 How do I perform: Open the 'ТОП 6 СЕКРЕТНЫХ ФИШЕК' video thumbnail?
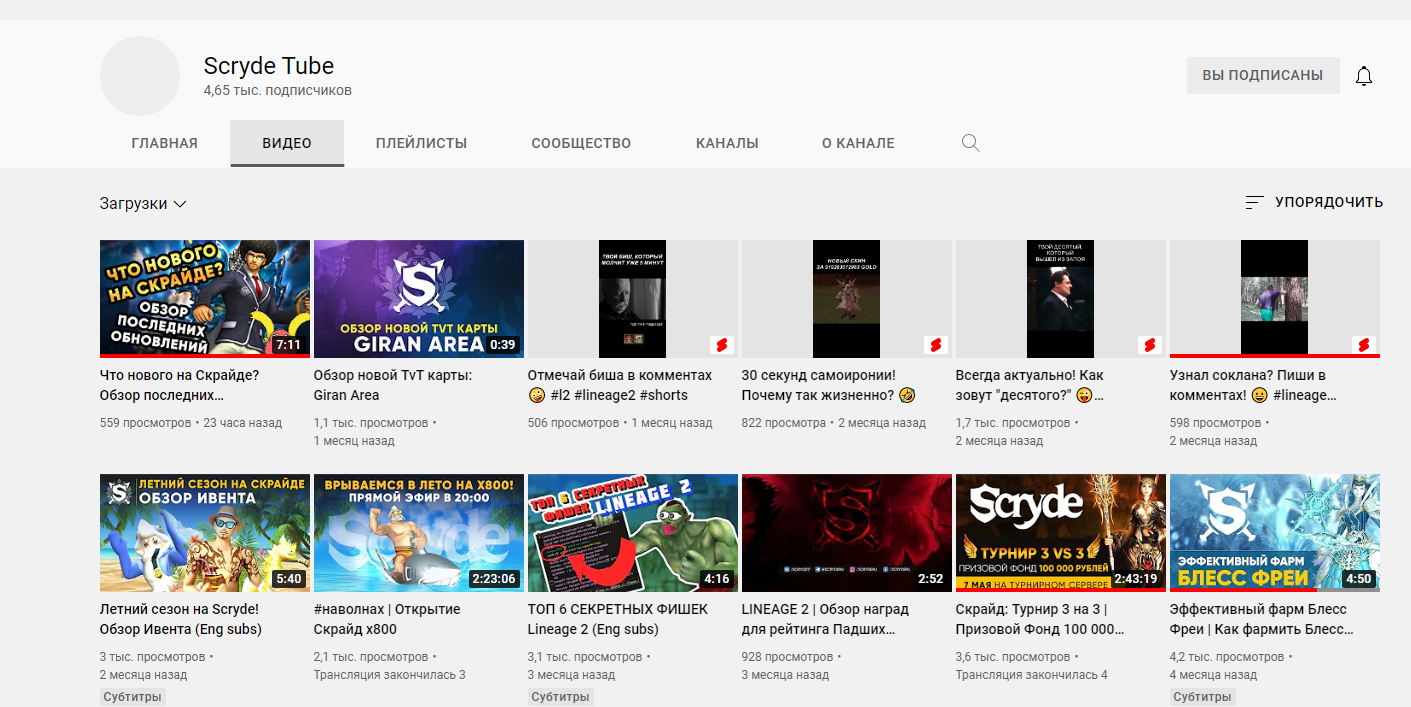[632, 532]
